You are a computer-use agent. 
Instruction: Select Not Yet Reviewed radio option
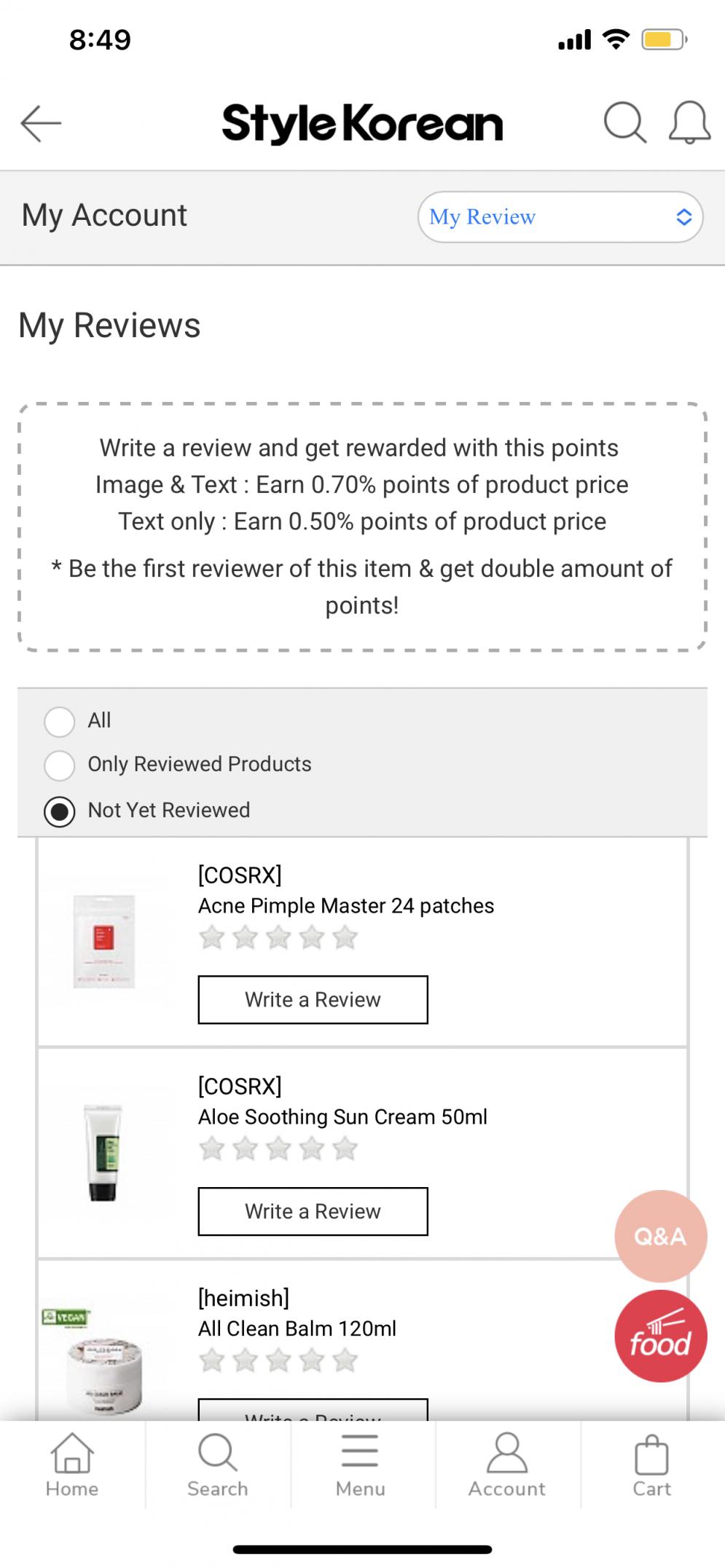tap(60, 811)
